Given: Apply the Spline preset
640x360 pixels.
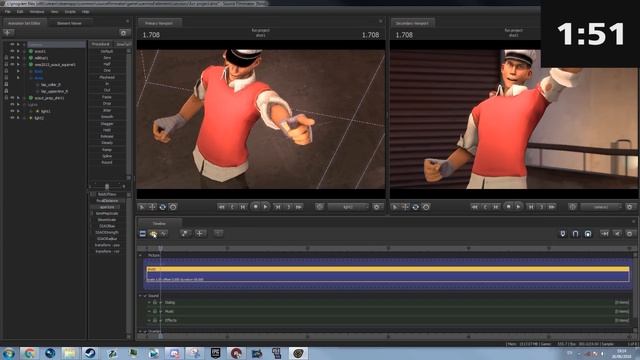Looking at the screenshot, I should pyautogui.click(x=107, y=156).
